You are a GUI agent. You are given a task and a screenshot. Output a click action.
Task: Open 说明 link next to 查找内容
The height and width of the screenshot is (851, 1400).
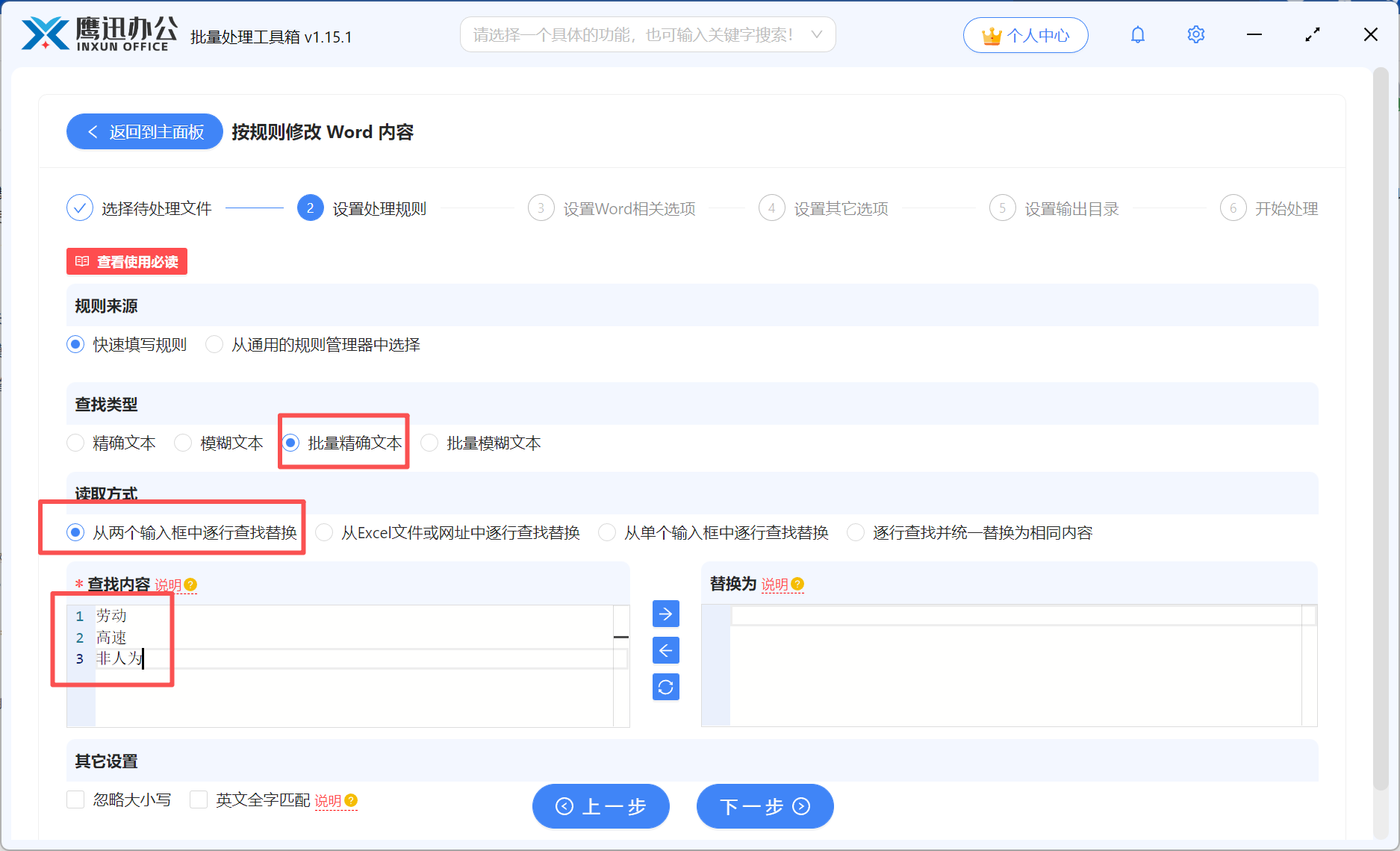click(x=168, y=585)
